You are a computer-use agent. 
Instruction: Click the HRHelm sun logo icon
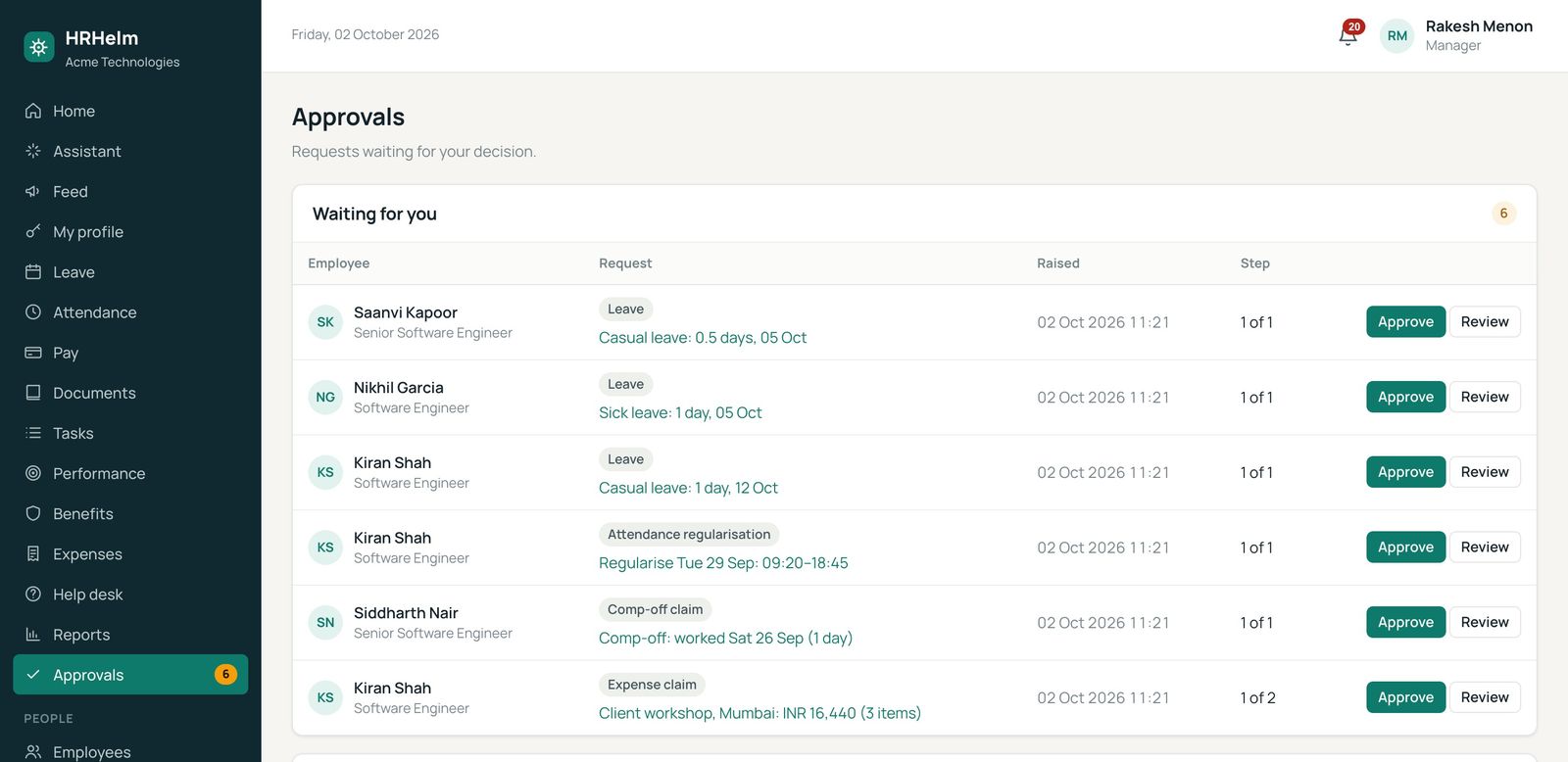pos(39,47)
